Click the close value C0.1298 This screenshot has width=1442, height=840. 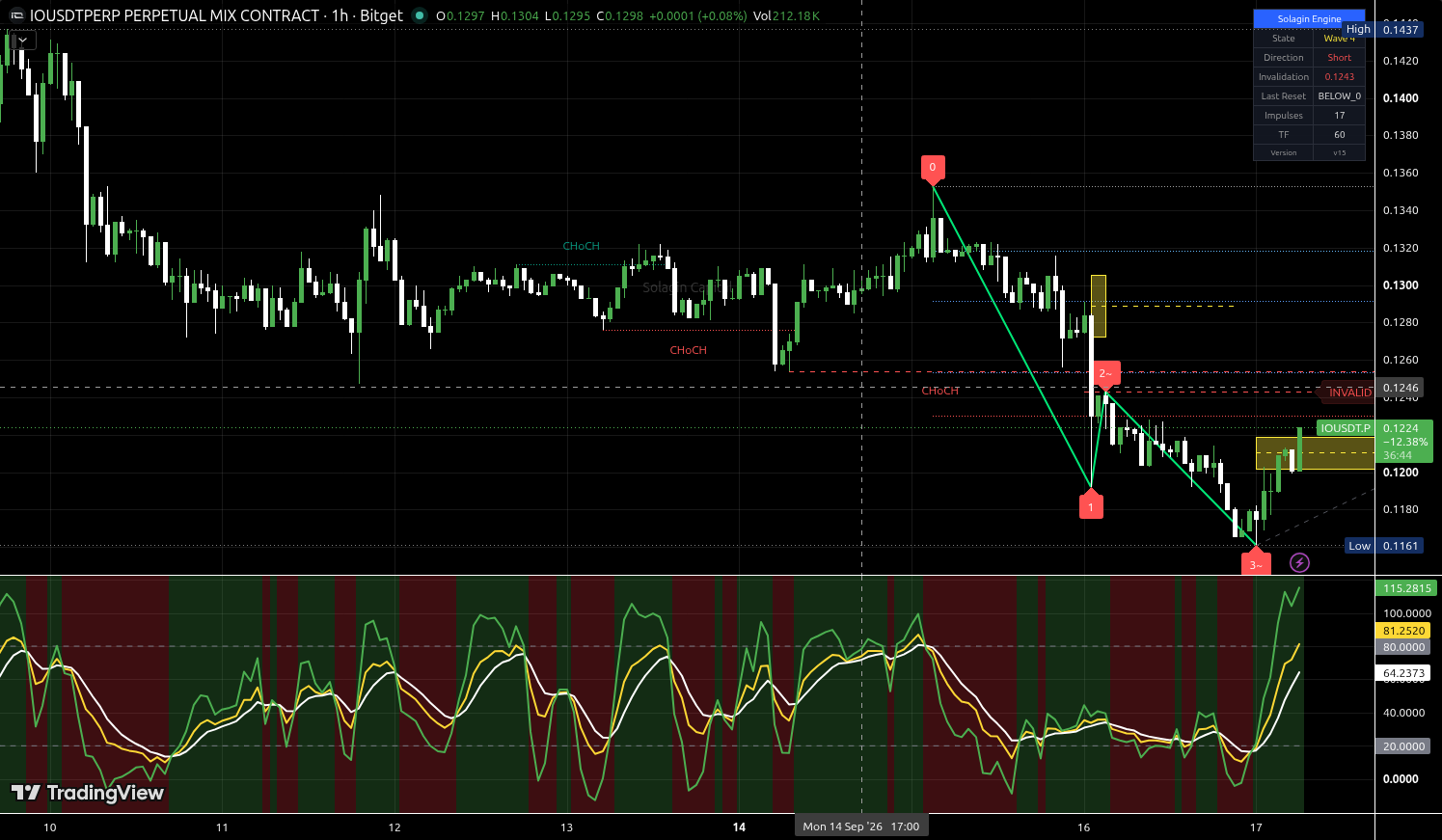pos(619,15)
